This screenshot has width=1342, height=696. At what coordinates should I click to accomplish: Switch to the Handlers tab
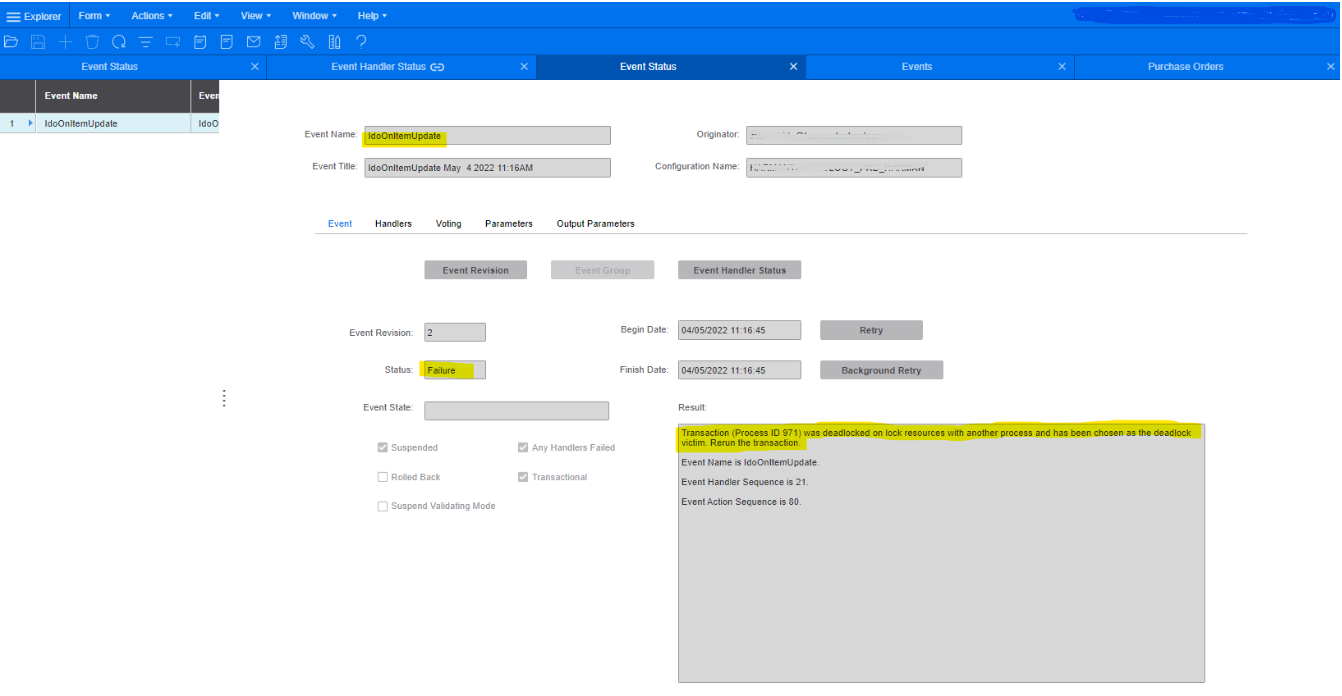coord(393,224)
